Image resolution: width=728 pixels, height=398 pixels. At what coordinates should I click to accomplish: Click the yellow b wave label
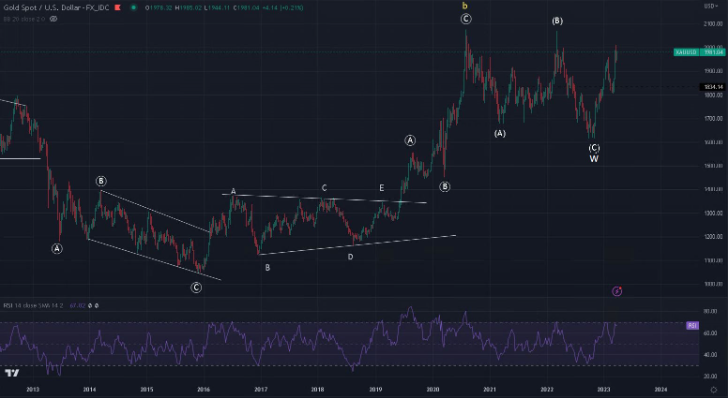(465, 6)
